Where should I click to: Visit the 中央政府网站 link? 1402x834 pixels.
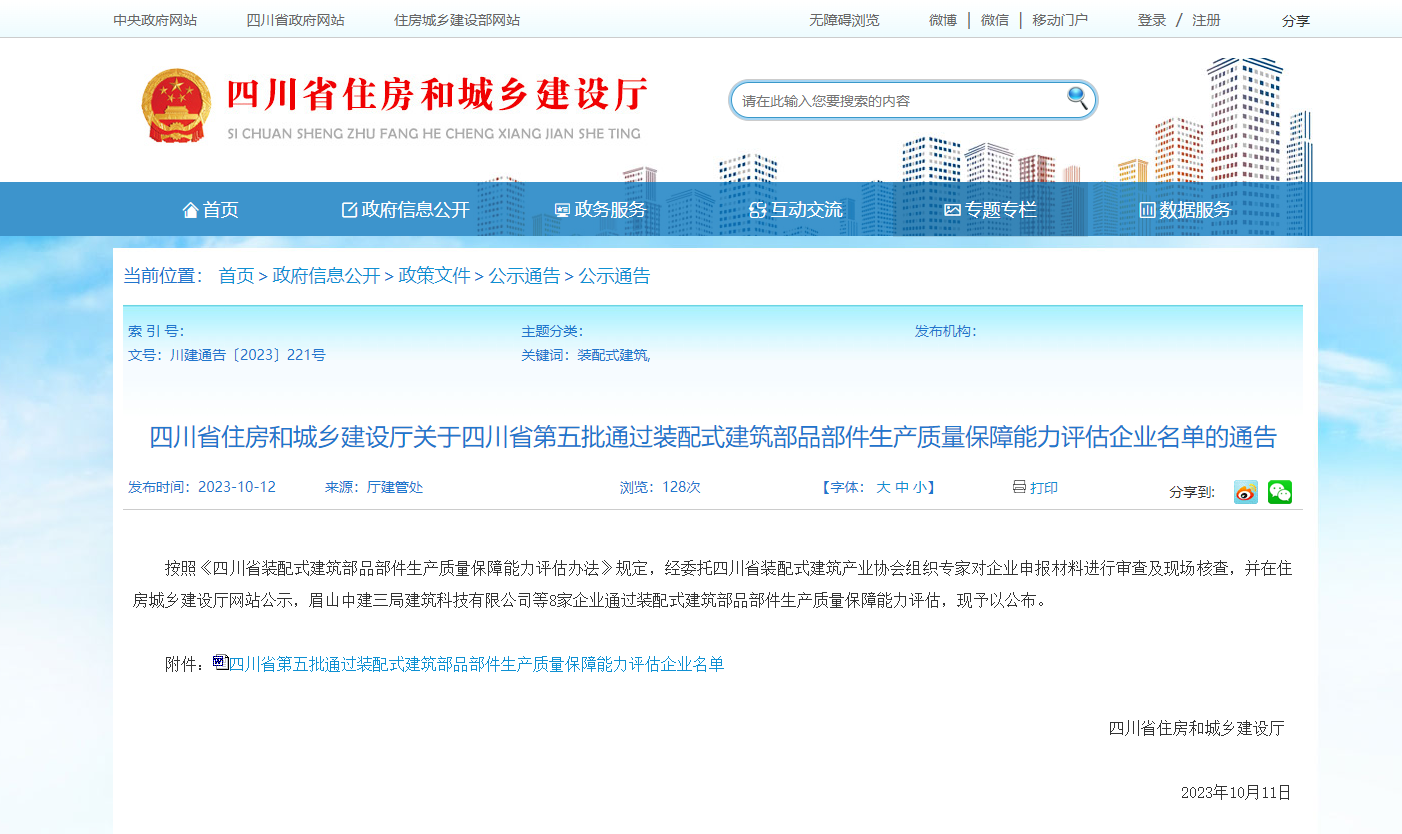point(154,19)
